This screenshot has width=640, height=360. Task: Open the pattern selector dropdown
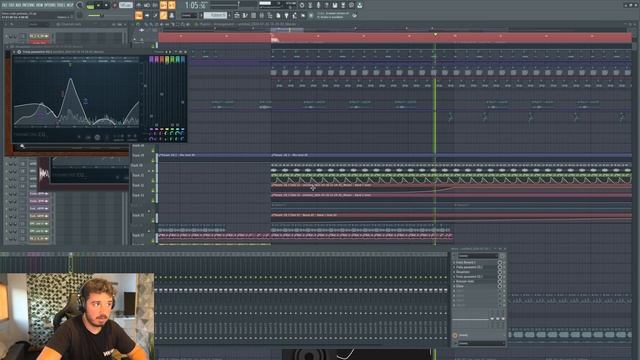(x=215, y=16)
